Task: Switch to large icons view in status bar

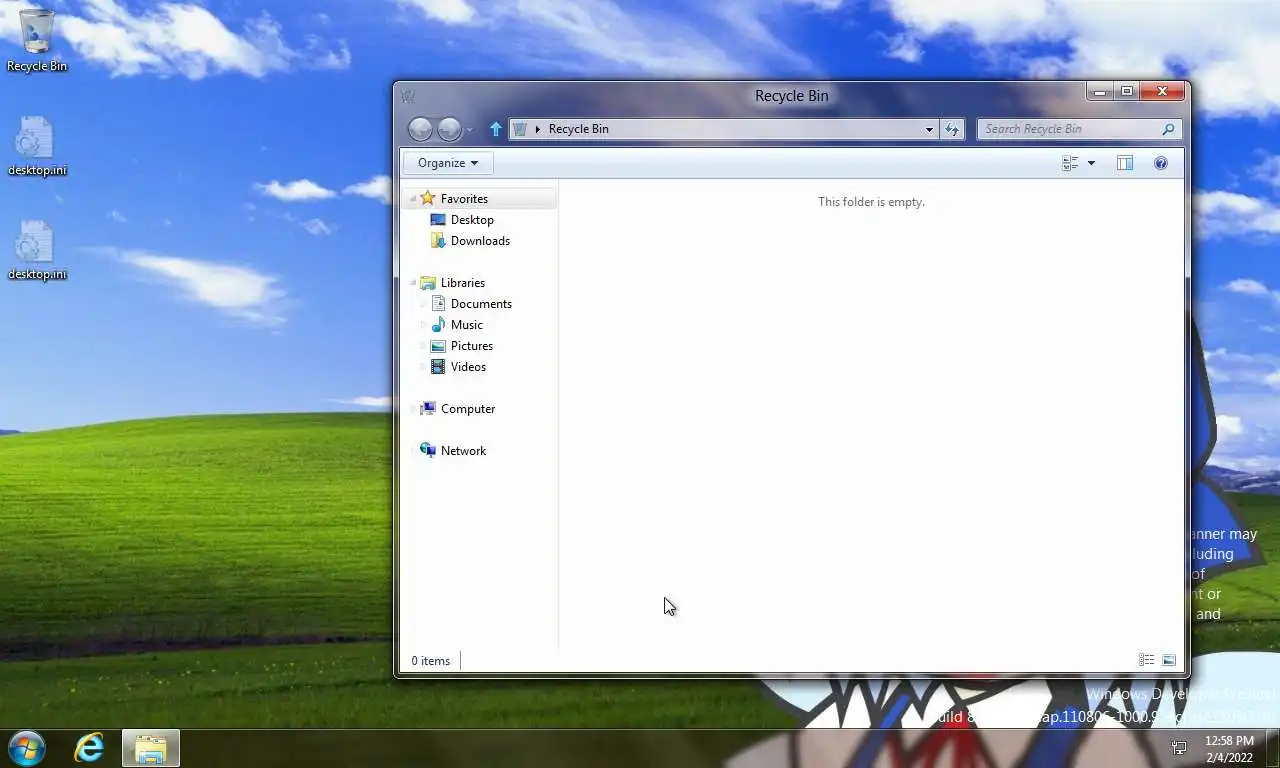Action: click(x=1168, y=660)
